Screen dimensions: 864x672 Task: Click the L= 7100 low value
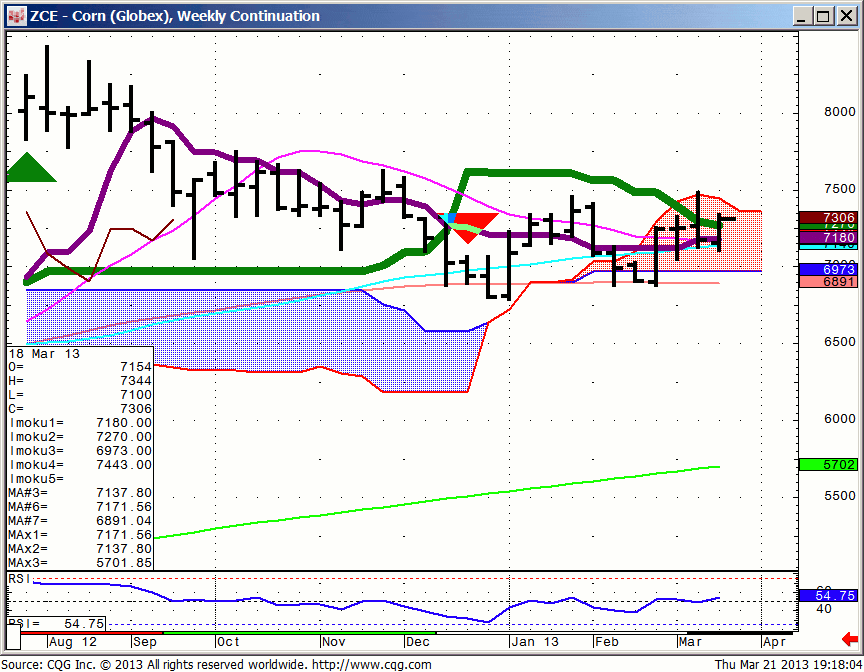point(80,394)
